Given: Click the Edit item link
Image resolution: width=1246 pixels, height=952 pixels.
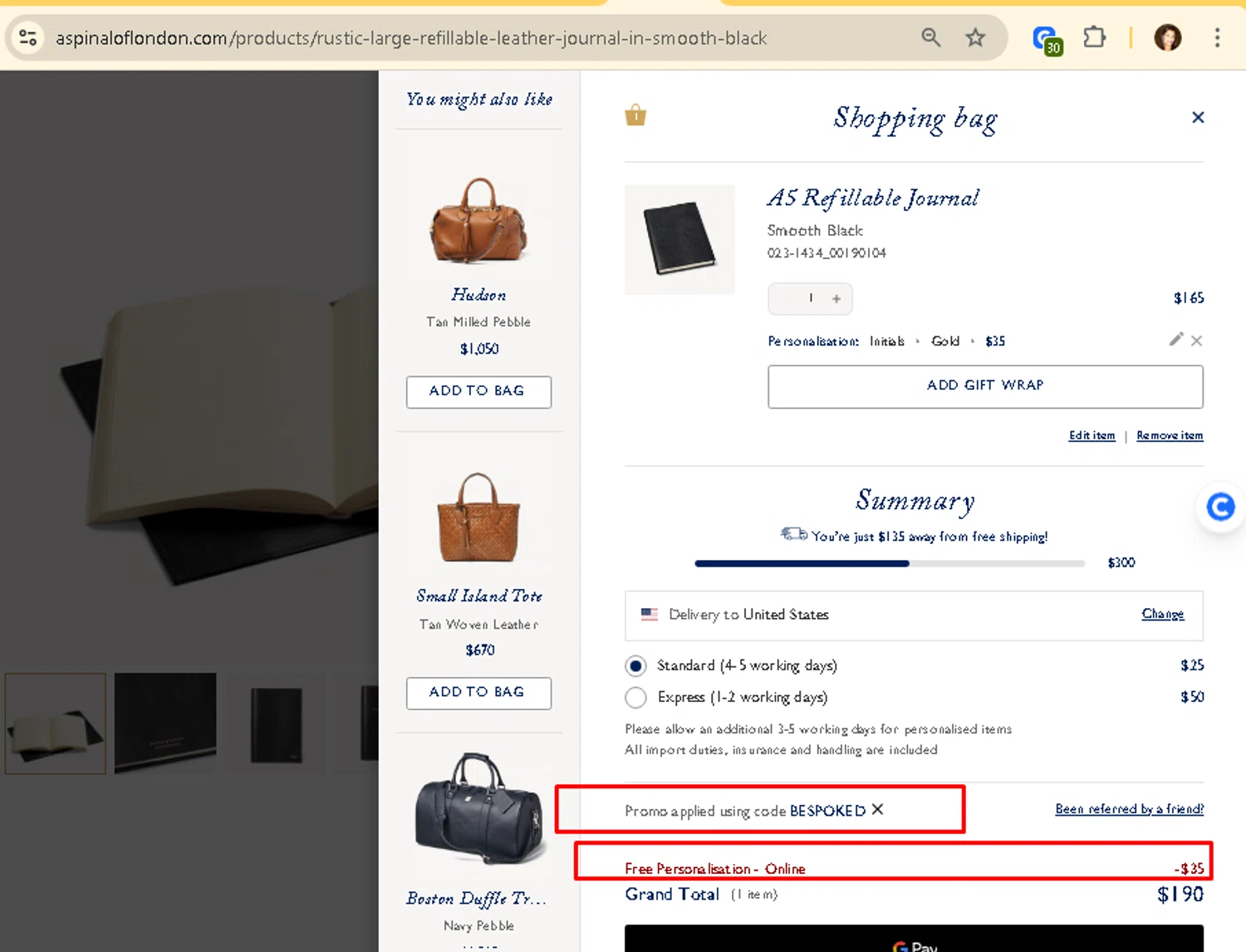Looking at the screenshot, I should 1091,435.
